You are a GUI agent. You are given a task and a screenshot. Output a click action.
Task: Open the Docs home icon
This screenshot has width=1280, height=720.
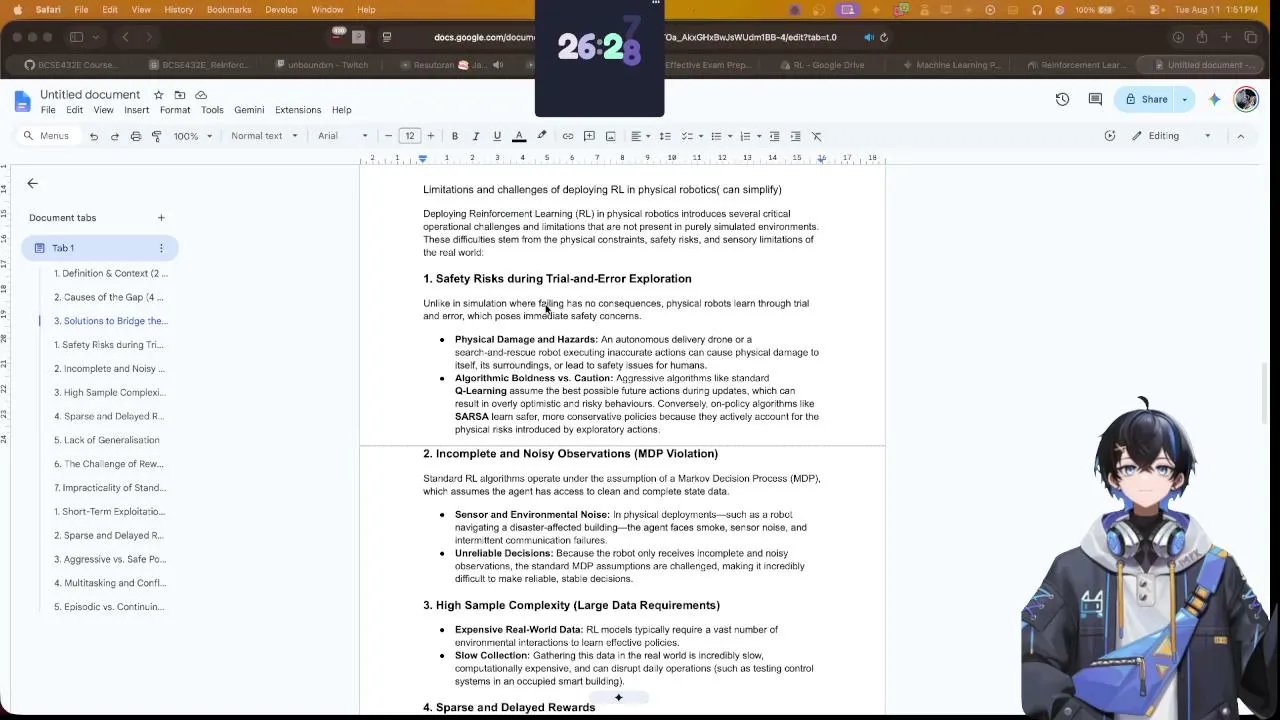[x=22, y=101]
